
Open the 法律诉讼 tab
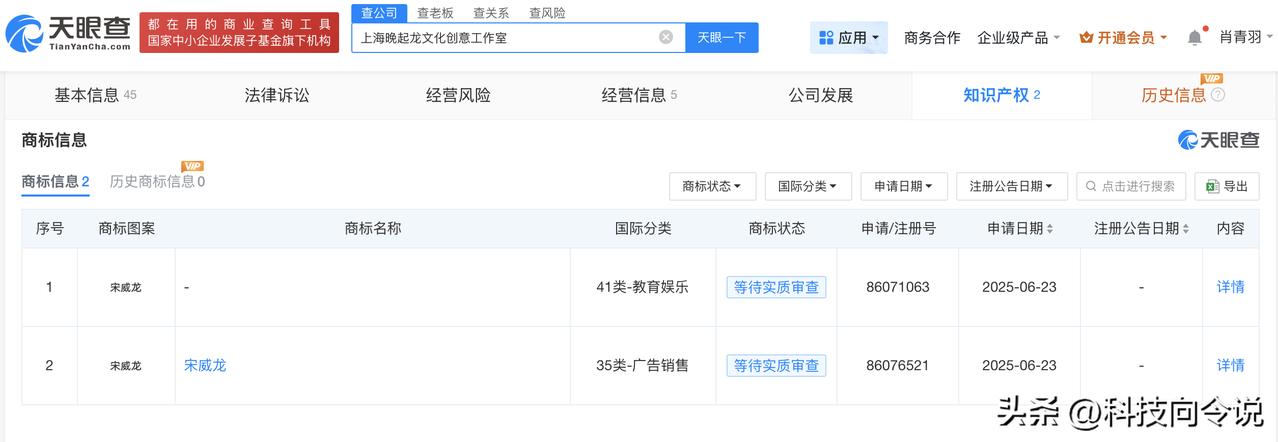pos(277,95)
